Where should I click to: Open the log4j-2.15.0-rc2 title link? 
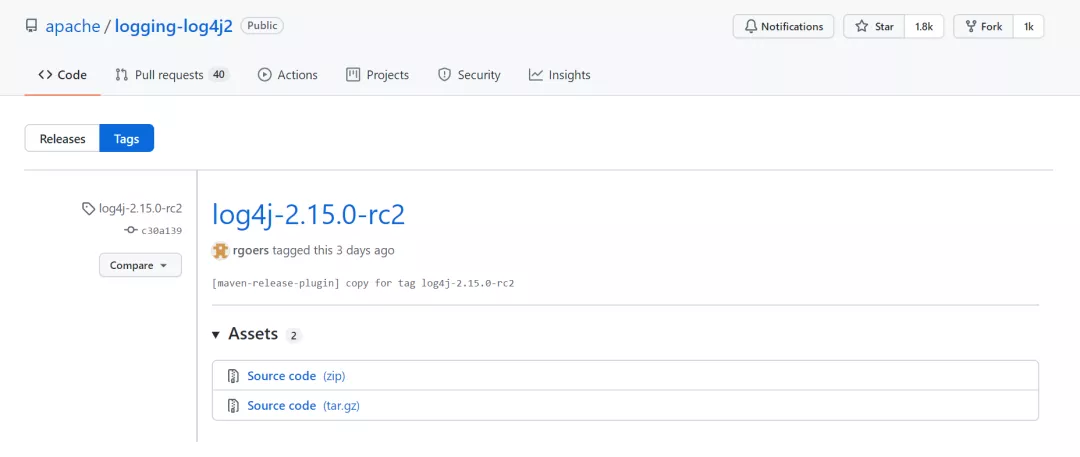coord(308,215)
